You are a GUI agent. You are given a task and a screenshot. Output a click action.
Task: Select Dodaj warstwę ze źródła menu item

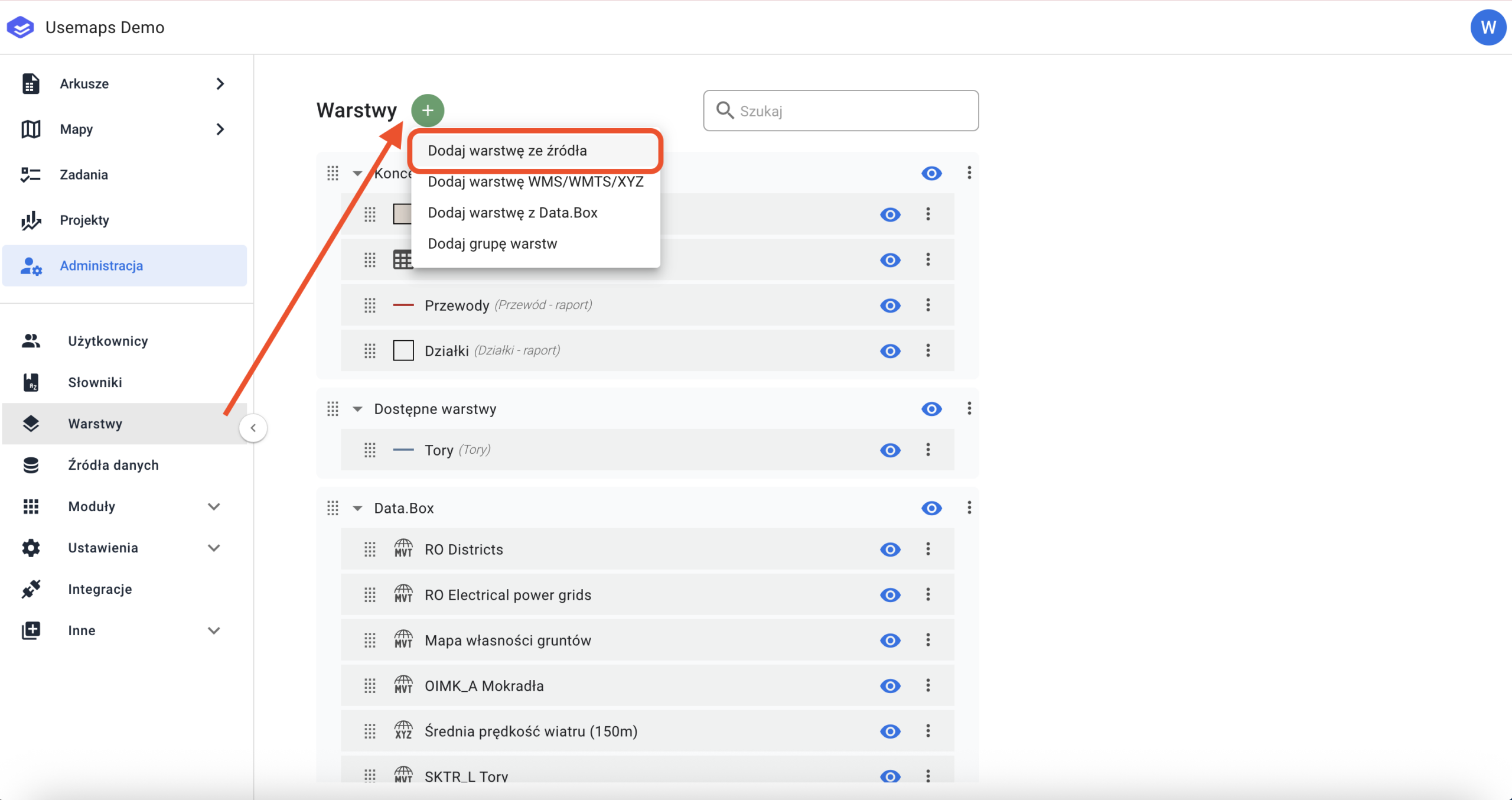[x=507, y=151]
